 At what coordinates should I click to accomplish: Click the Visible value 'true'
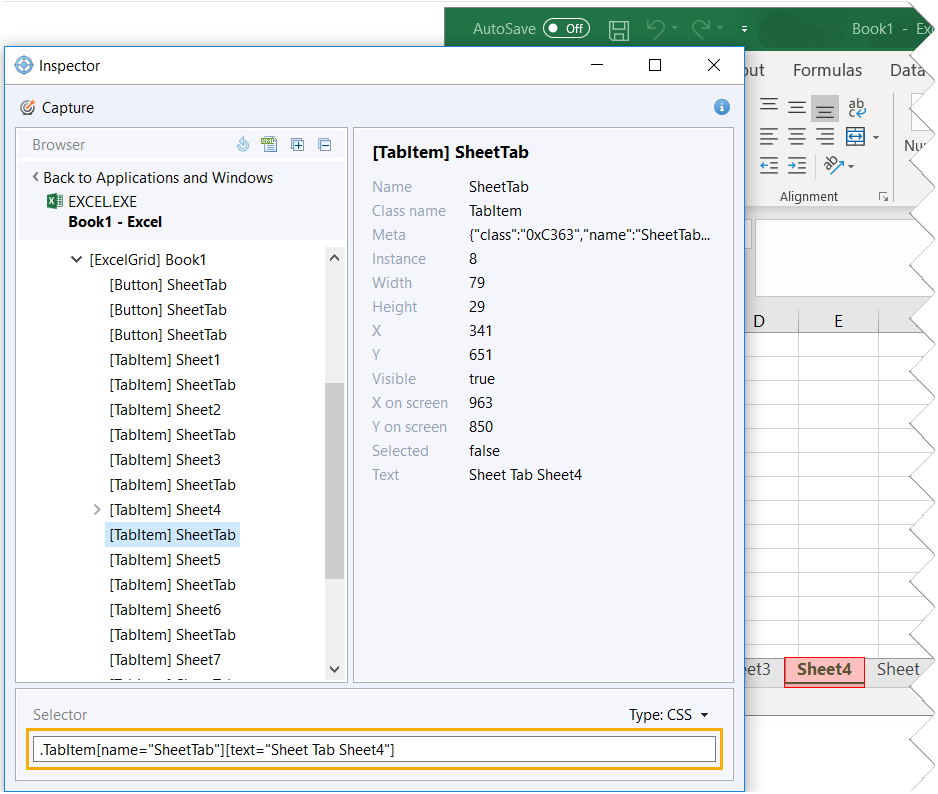coord(482,379)
